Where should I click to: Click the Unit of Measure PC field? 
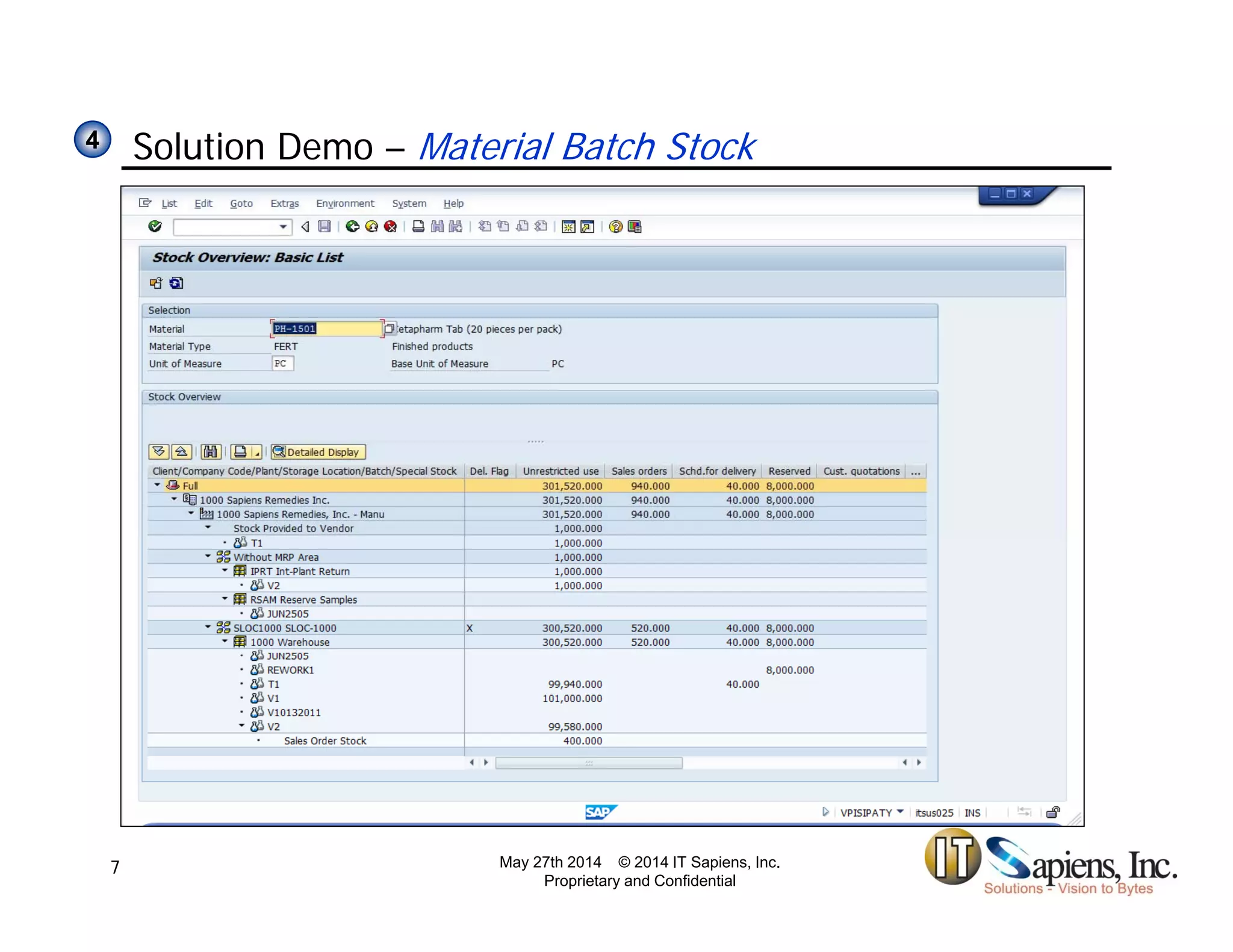click(282, 363)
